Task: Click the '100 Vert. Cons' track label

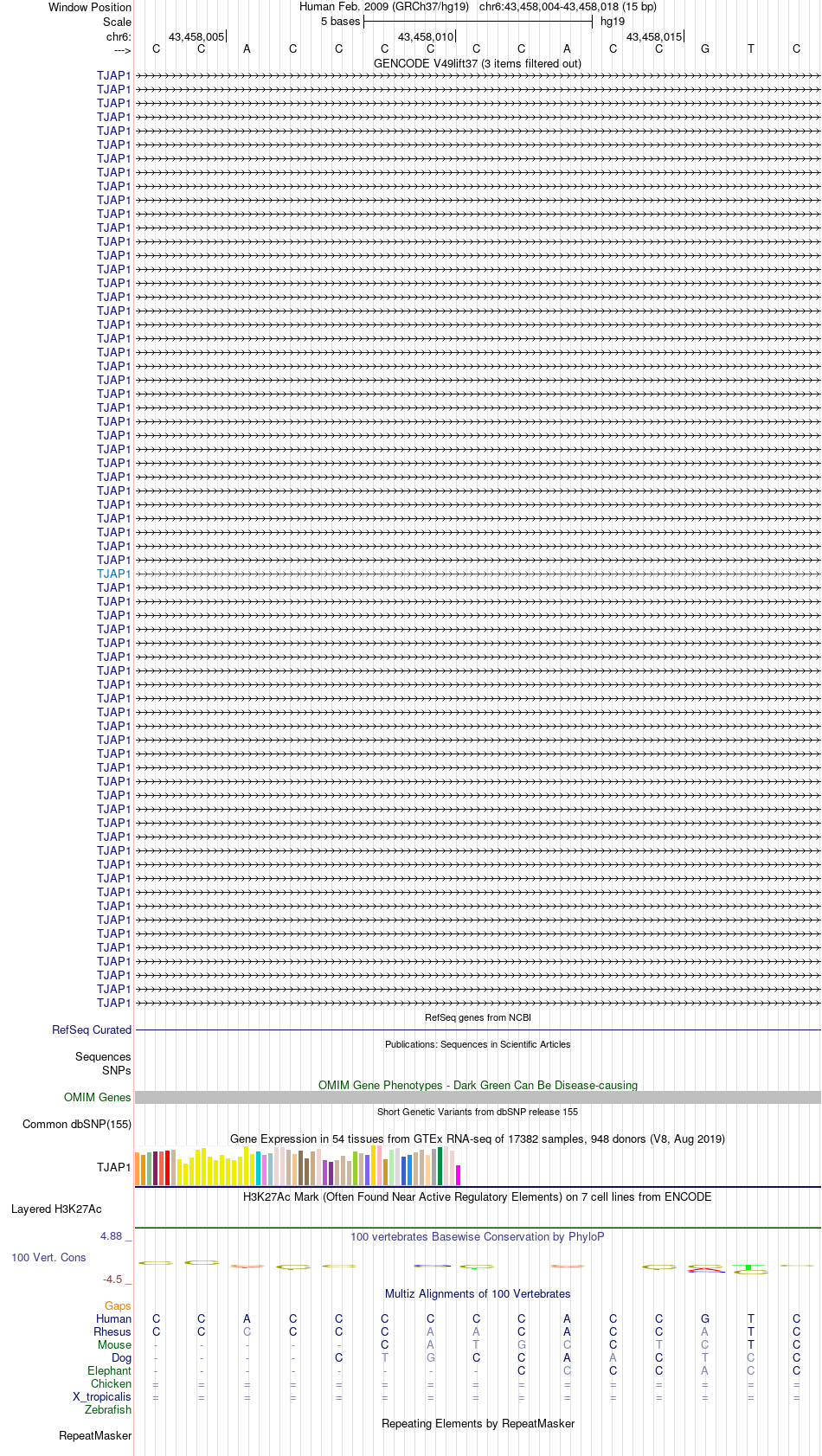Action: [48, 1258]
